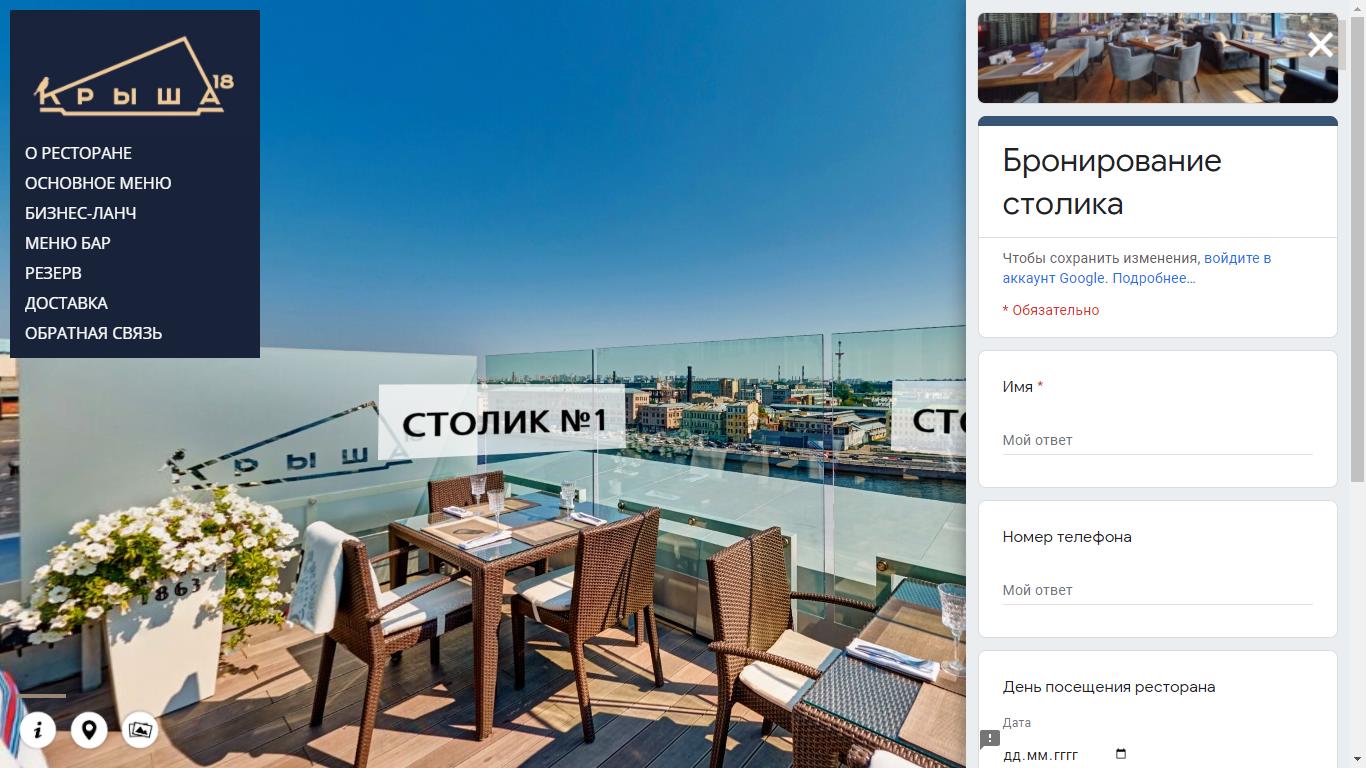This screenshot has width=1366, height=768.
Task: Open the Доставка menu item
Action: tap(66, 303)
